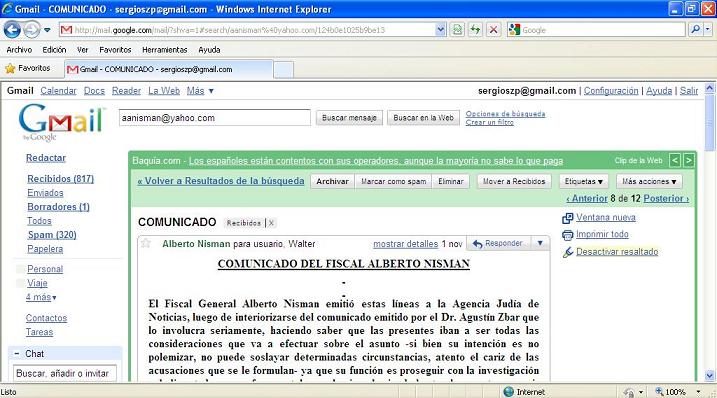Click the browser stop loading X icon

pos(493,30)
